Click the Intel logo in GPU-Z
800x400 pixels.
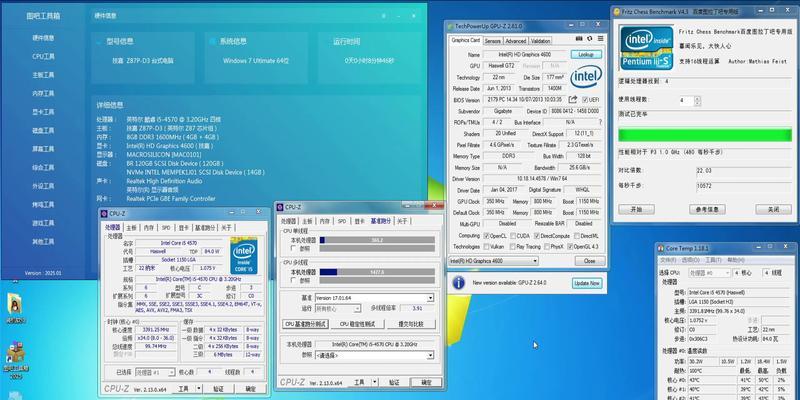(x=586, y=77)
